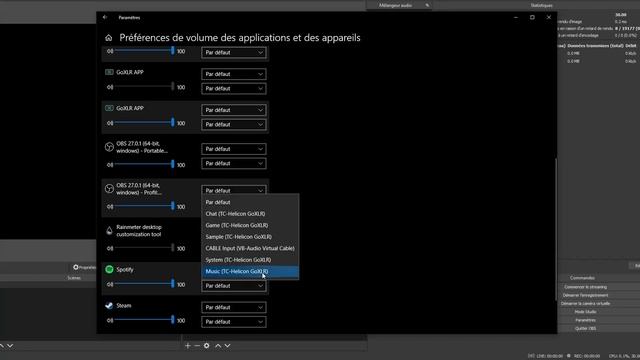Select Sample (TC-Helicon GoXLR) option
Screen dimensions: 640x360
pos(250,237)
